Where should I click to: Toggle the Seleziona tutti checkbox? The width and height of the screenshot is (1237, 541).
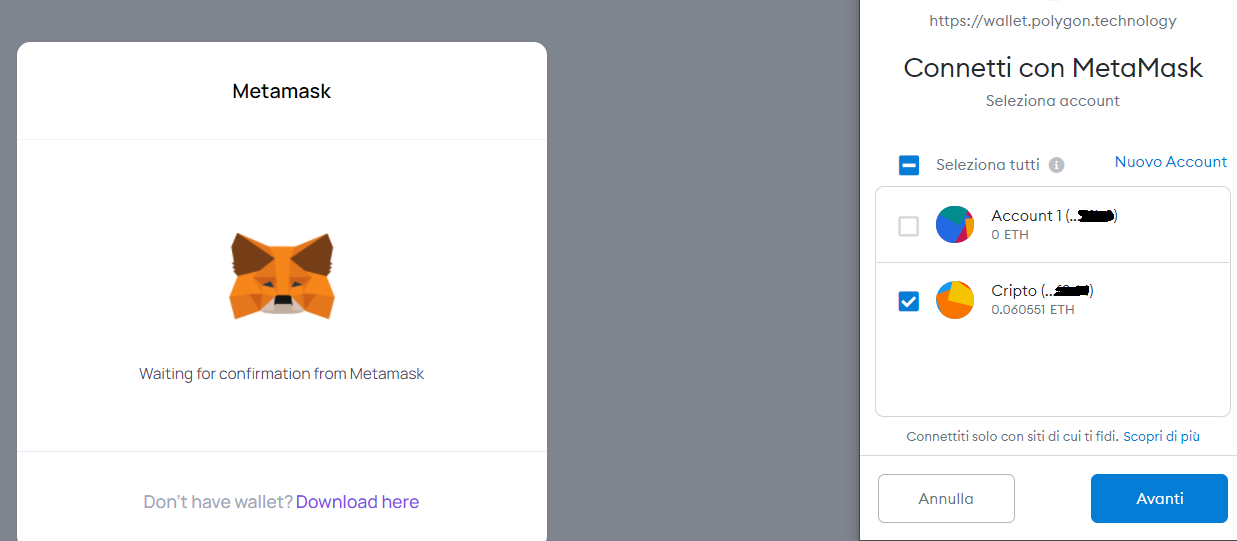coord(908,165)
